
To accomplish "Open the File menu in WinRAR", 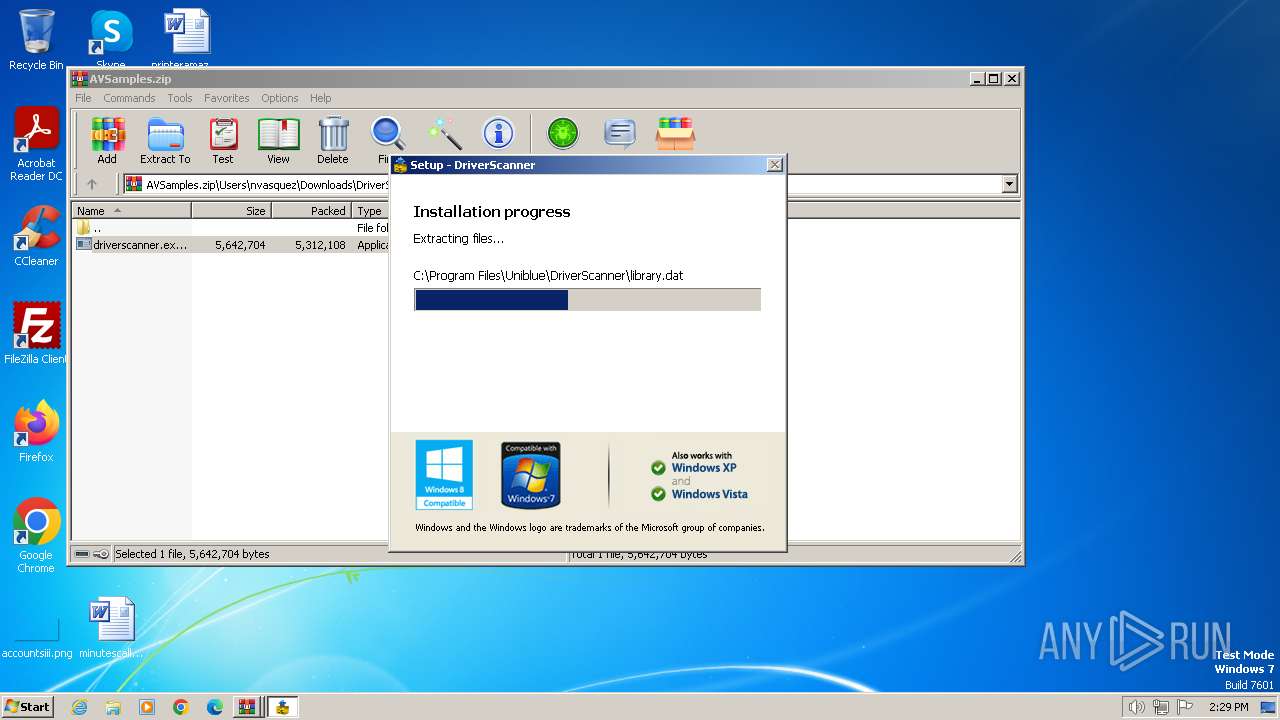I will (x=83, y=98).
